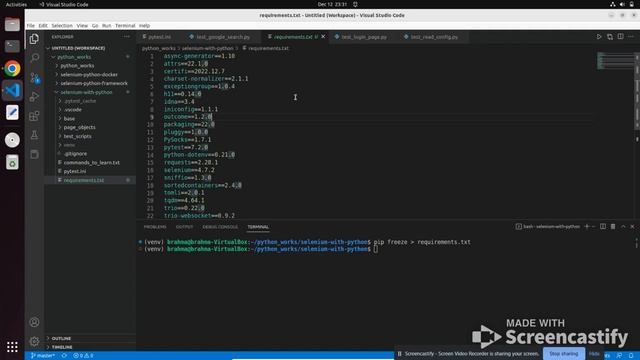Open the Accounts icon in activity bar
This screenshot has height=360, width=640.
34,322
